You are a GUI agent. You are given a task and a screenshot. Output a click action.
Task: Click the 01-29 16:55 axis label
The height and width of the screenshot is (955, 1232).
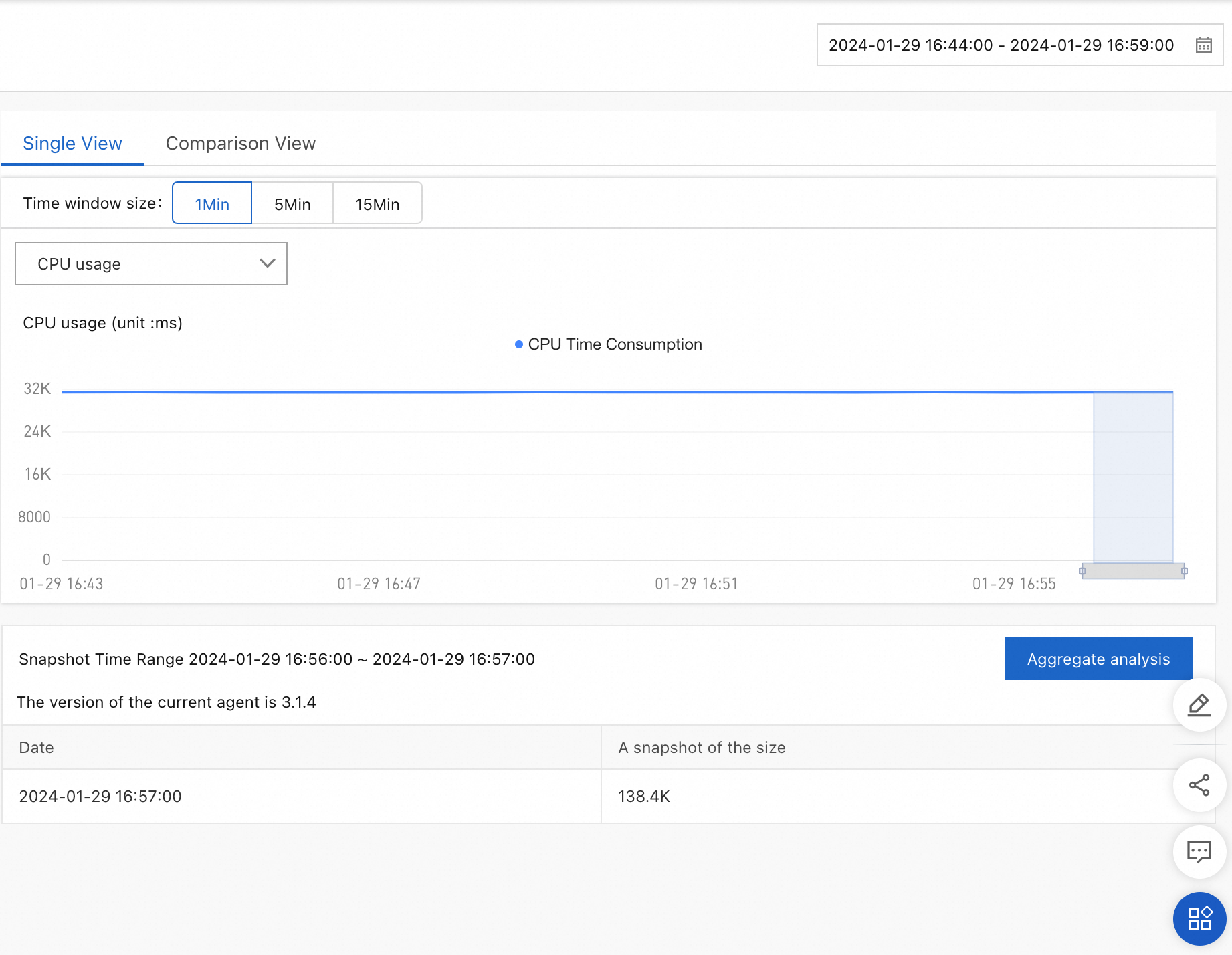click(x=1014, y=584)
